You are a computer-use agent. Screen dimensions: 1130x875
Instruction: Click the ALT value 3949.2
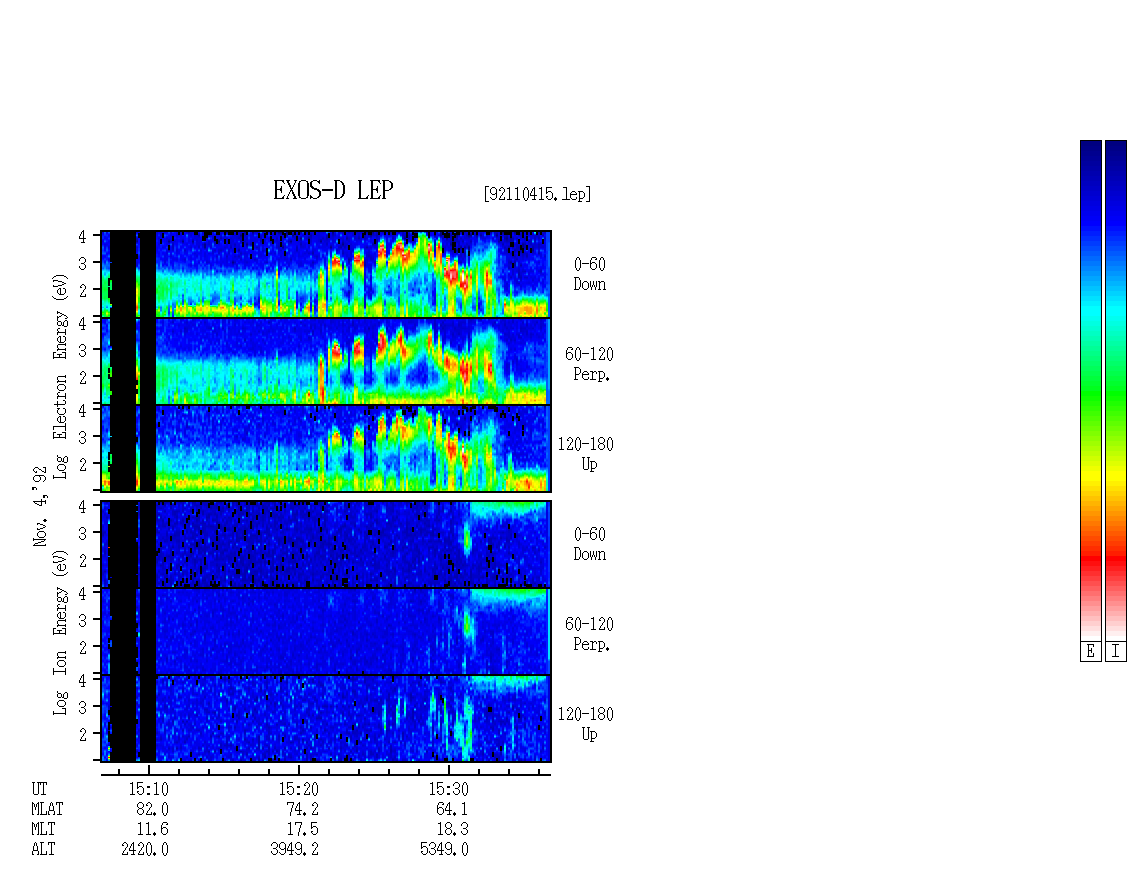(295, 850)
